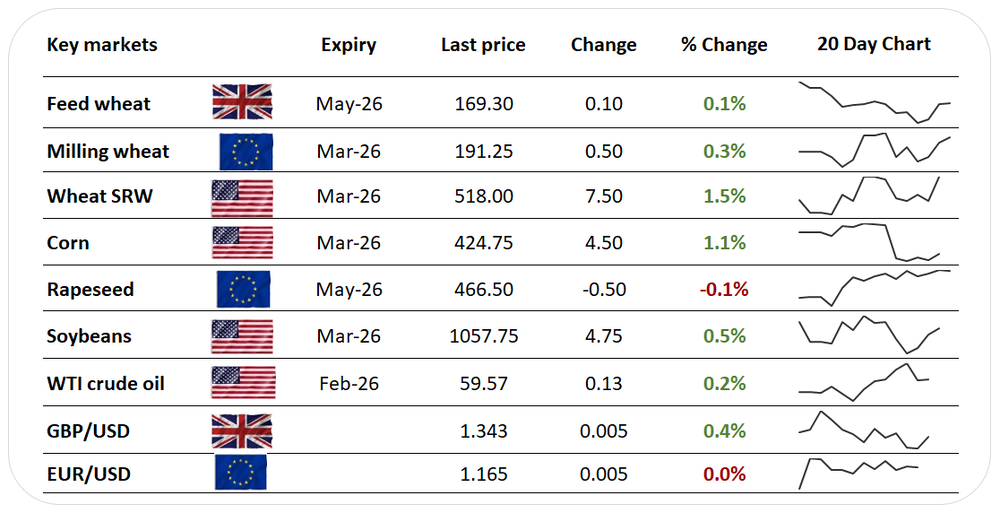The image size is (1000, 513).
Task: Open the EUR/USD 20 day sparkline chart
Action: [860, 470]
